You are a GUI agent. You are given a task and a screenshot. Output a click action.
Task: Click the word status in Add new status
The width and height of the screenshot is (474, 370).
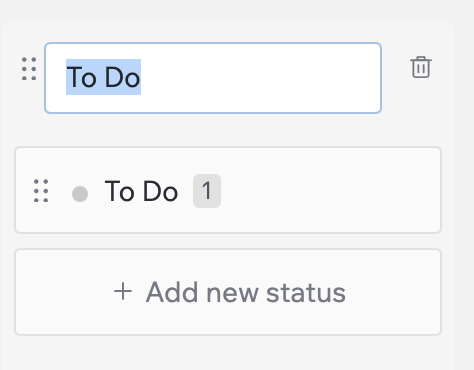coord(306,293)
